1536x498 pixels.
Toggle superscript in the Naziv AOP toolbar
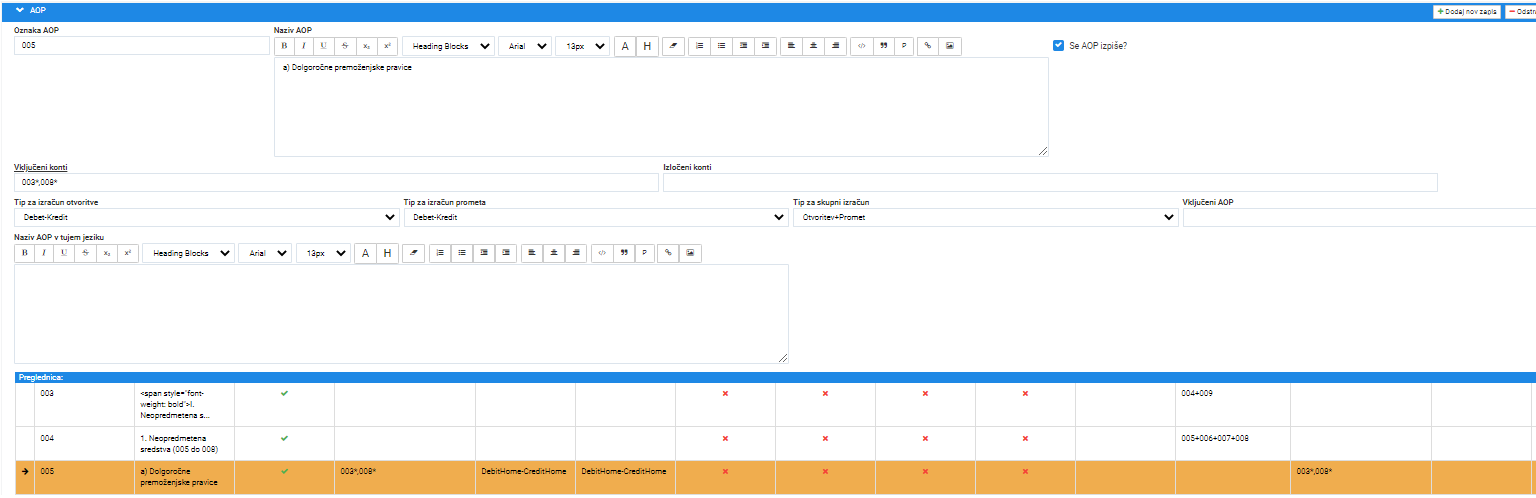click(x=387, y=46)
